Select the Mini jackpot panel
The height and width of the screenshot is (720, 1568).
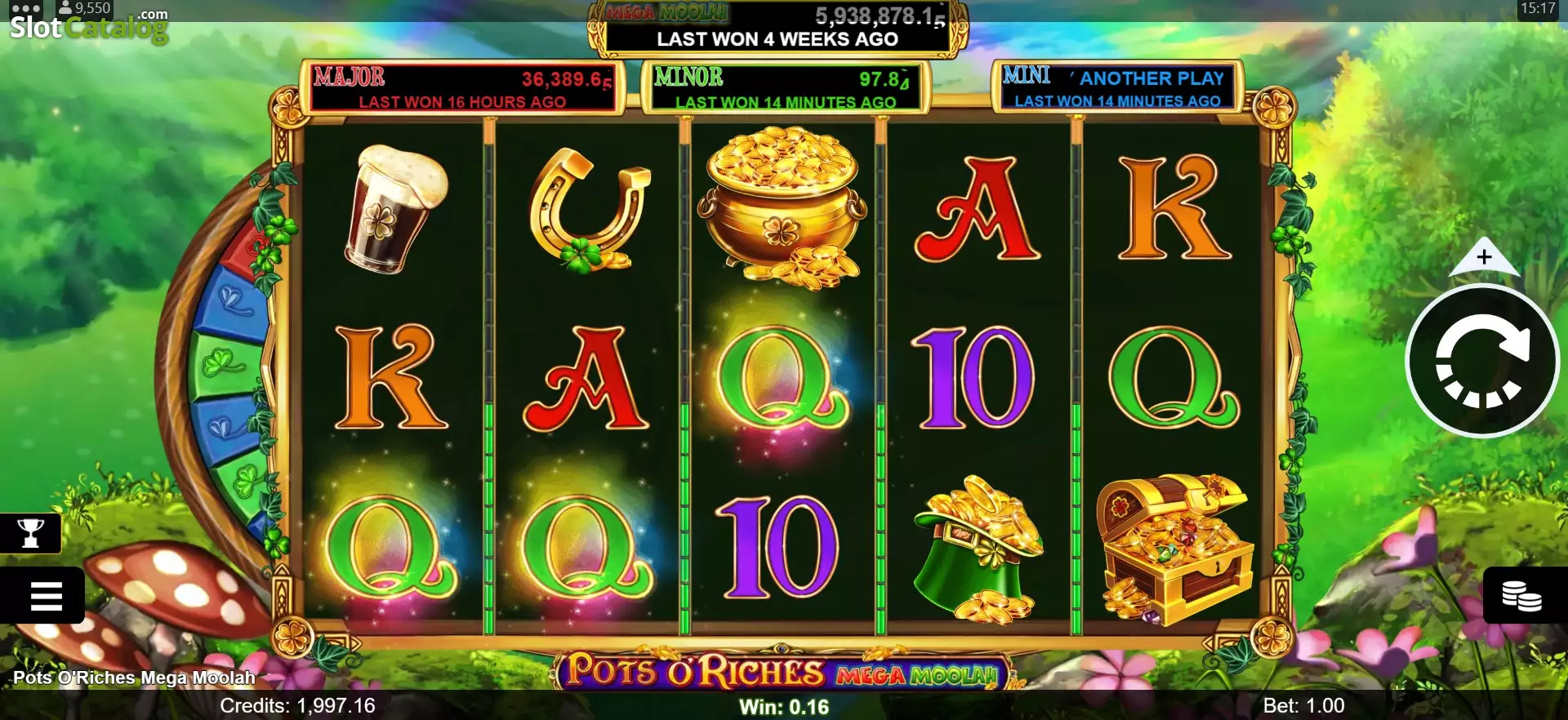[x=1116, y=87]
